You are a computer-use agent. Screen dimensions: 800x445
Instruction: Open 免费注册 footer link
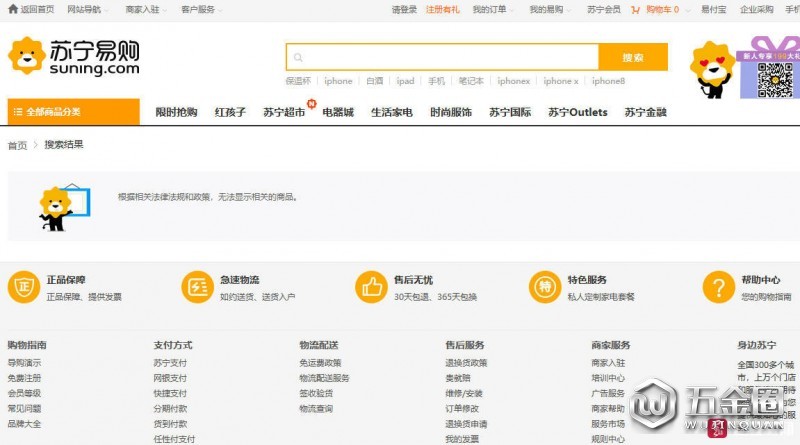pyautogui.click(x=24, y=378)
